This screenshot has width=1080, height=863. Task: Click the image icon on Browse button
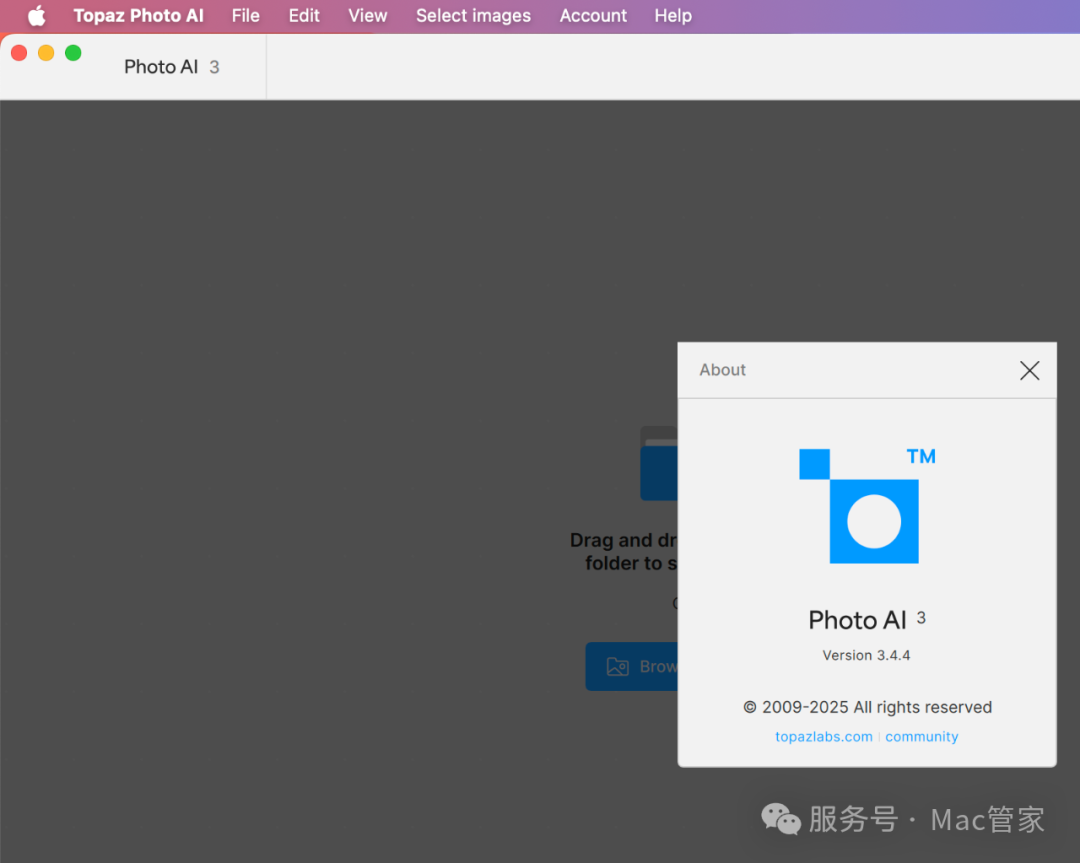pos(617,667)
